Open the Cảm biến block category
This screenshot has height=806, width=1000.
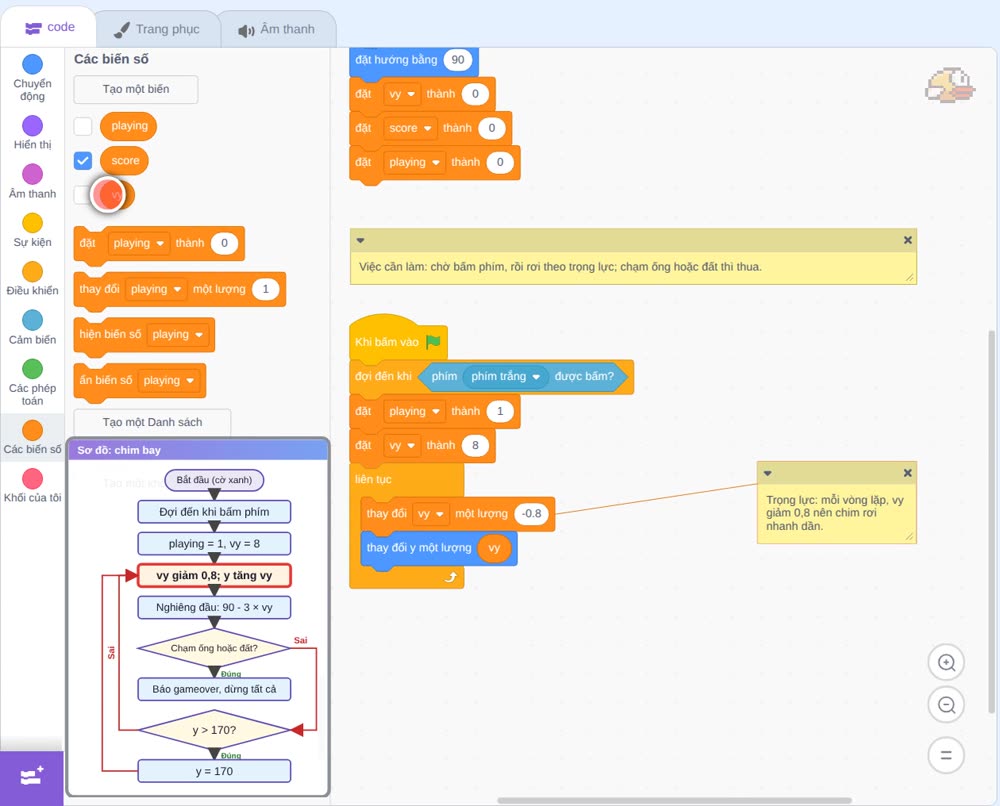click(32, 328)
